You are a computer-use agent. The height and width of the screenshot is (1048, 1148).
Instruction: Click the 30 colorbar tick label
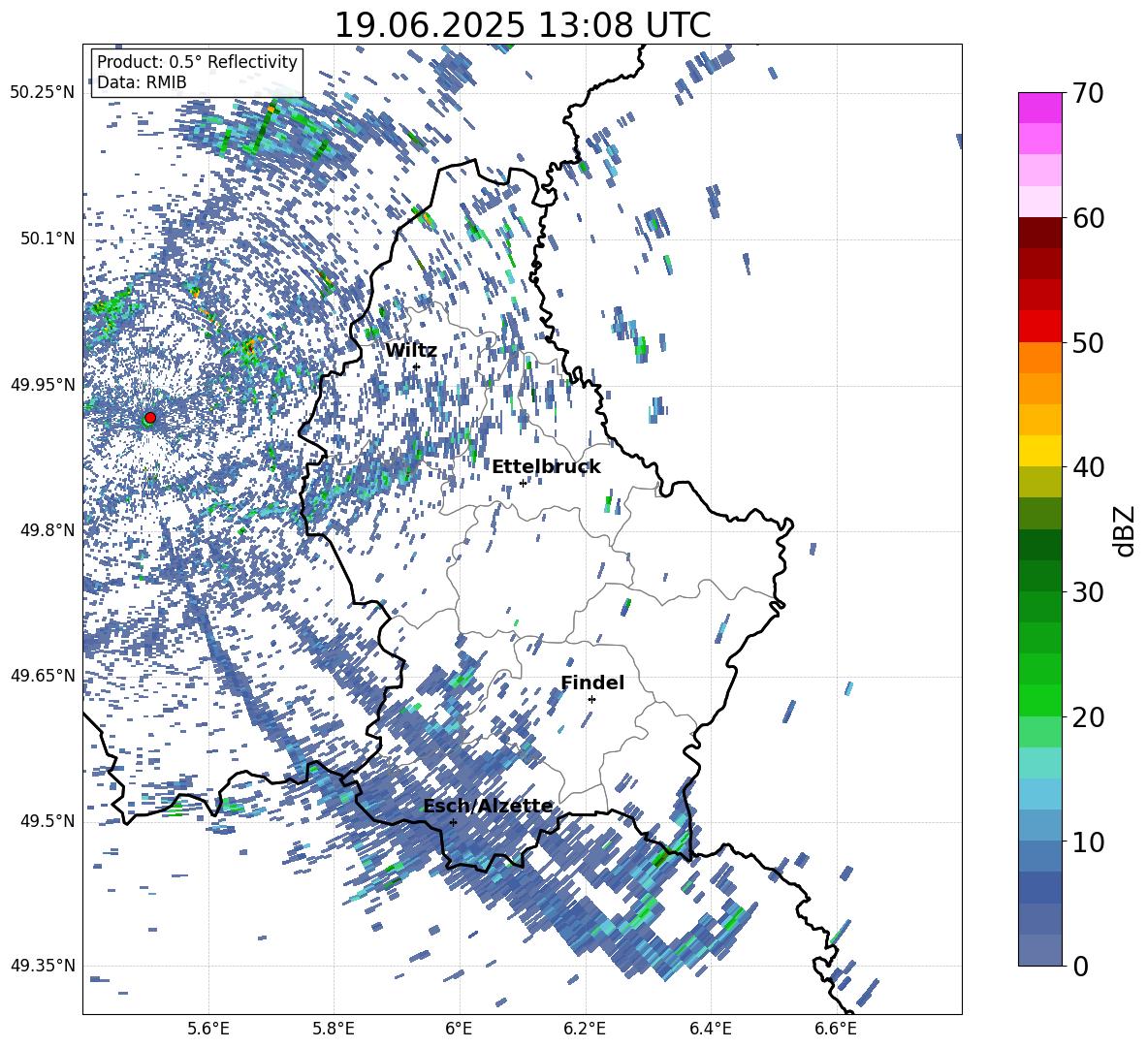[1088, 592]
